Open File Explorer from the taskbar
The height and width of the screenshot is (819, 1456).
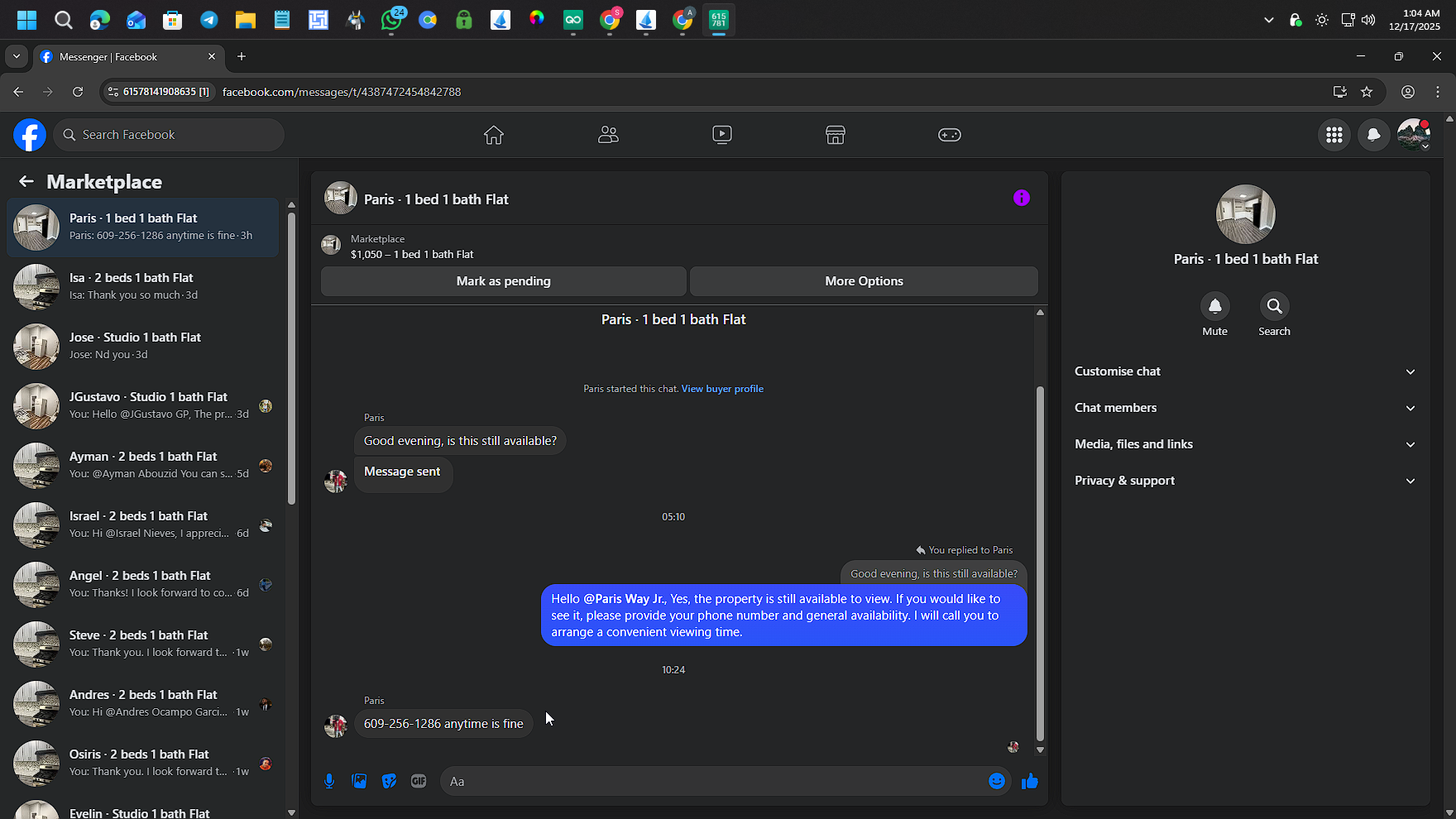point(246,20)
